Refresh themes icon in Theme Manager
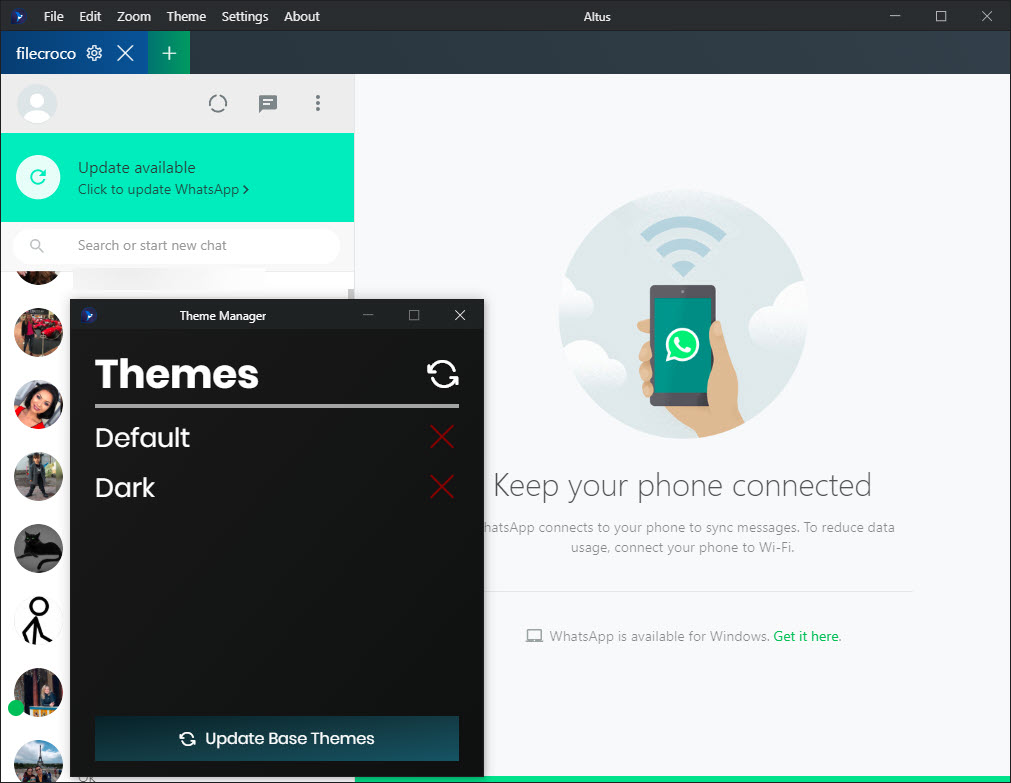Image resolution: width=1011 pixels, height=783 pixels. click(442, 374)
